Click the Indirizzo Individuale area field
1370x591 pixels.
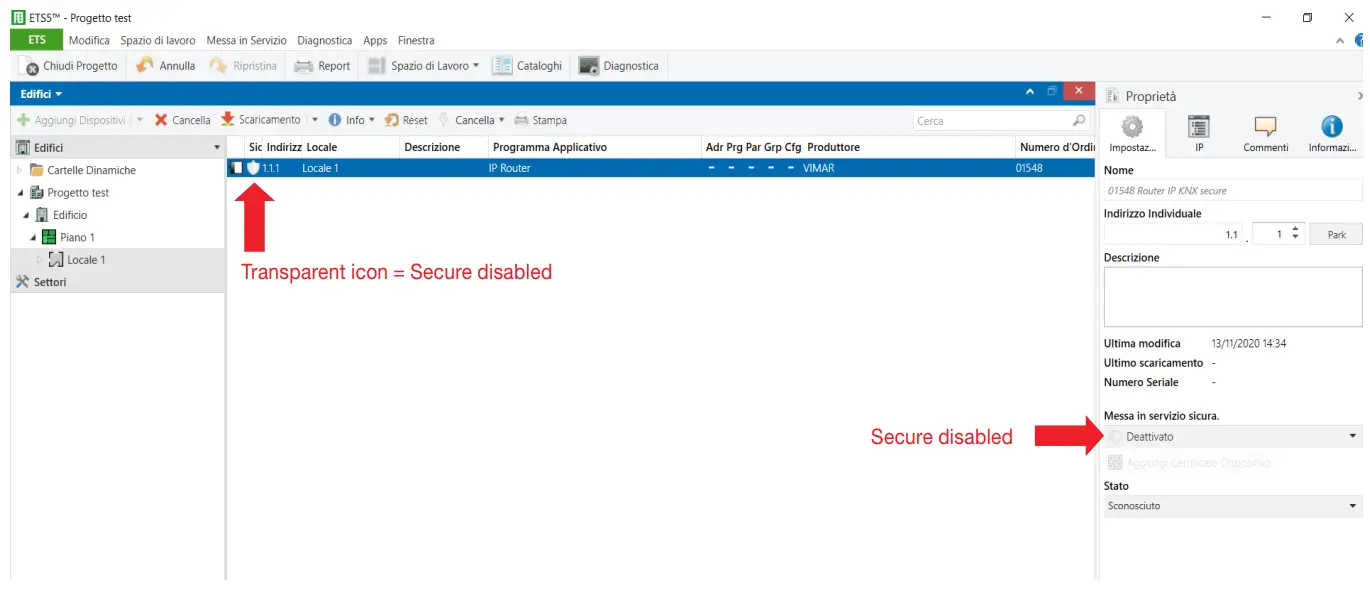[1172, 234]
